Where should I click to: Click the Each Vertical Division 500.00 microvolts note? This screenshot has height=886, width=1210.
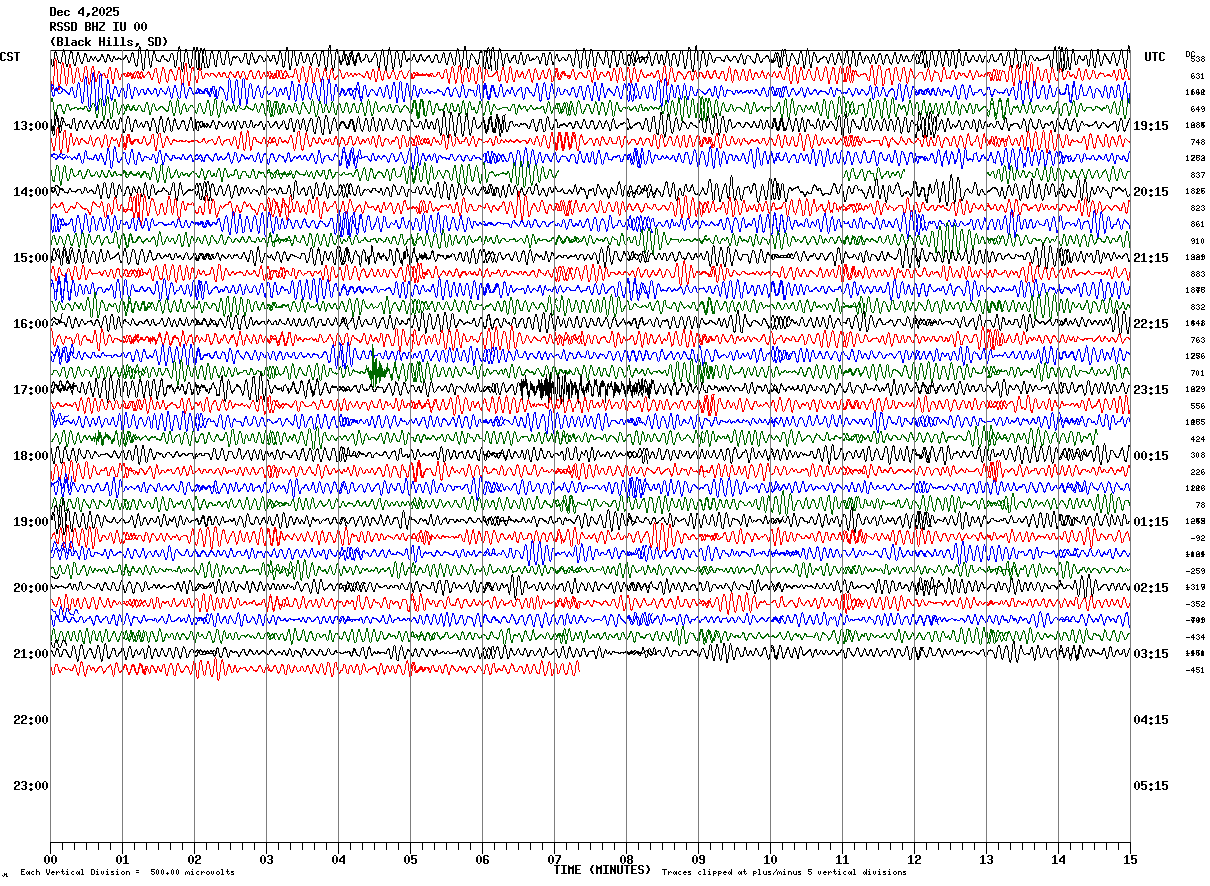pyautogui.click(x=127, y=873)
